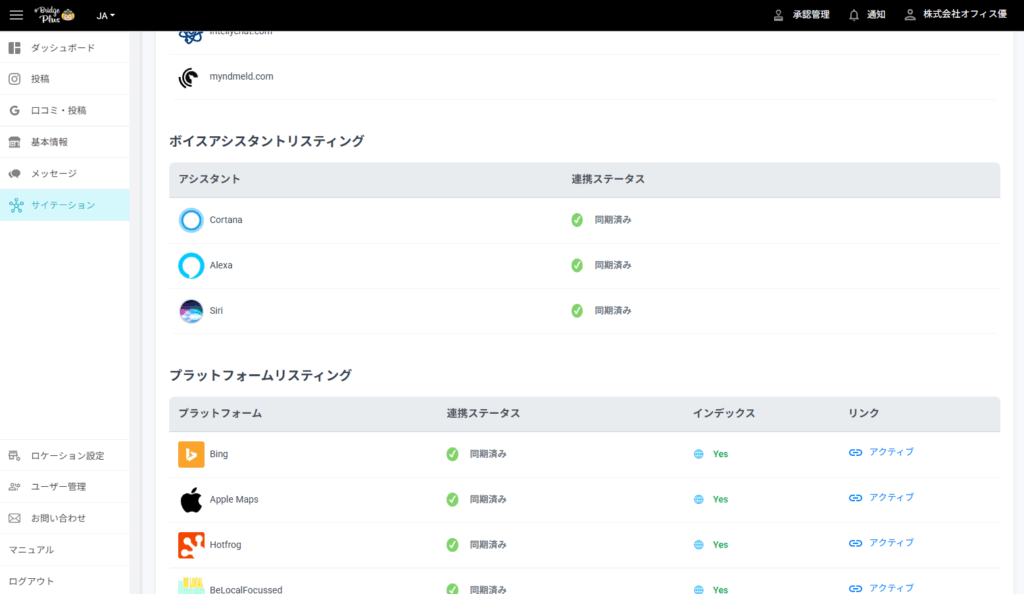Viewport: 1024px width, 594px height.
Task: Open 承認管理 in top bar
Action: tap(801, 15)
